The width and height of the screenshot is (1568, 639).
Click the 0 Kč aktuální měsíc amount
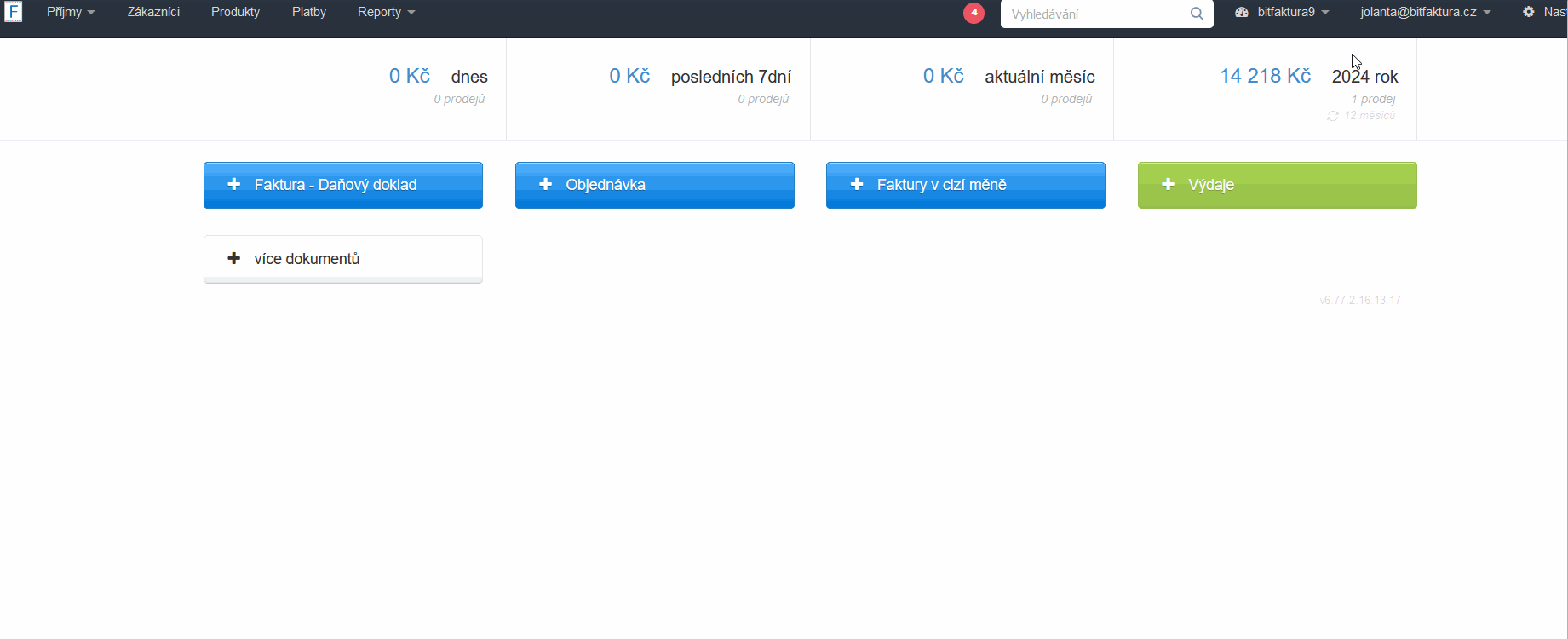click(x=944, y=76)
